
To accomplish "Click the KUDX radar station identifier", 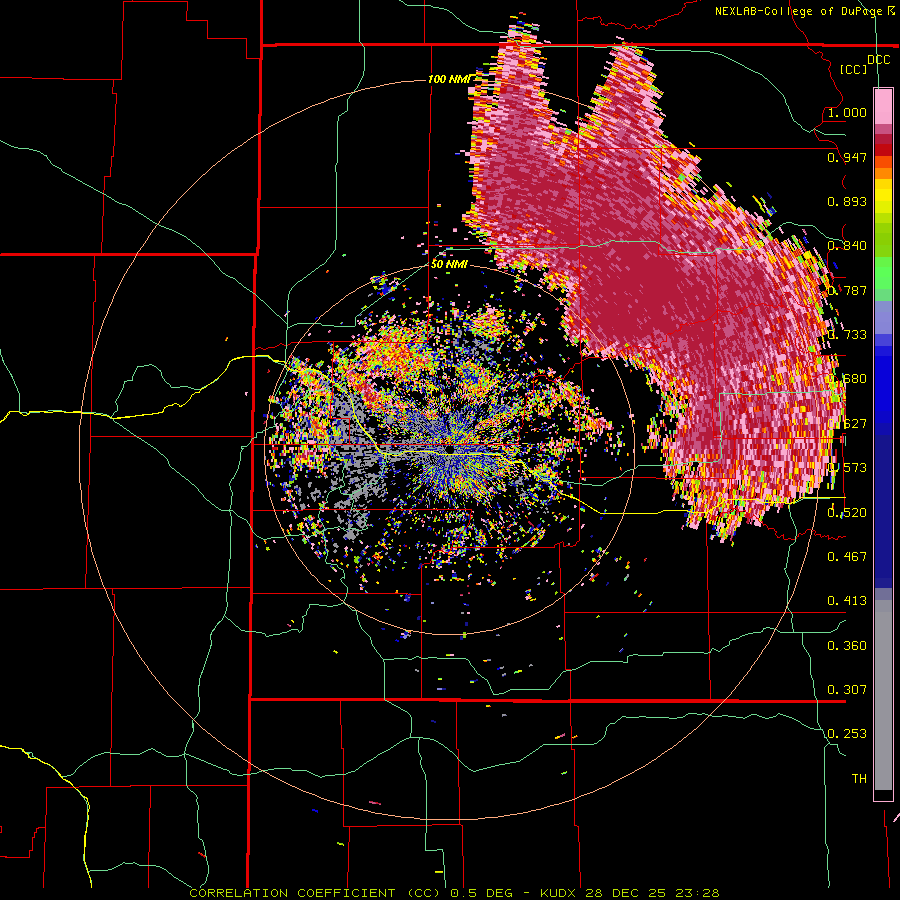I will pos(559,893).
